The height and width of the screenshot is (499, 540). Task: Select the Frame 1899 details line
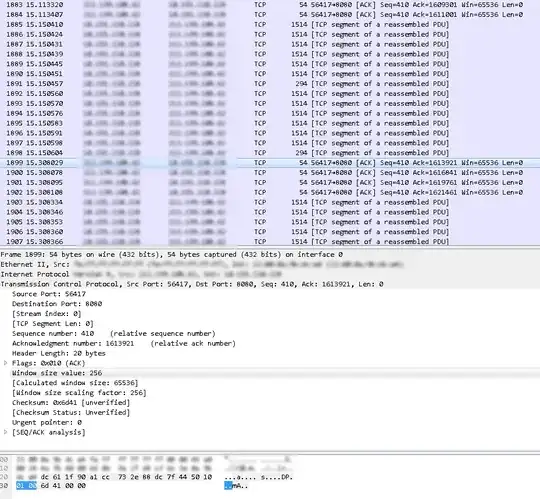[270, 254]
